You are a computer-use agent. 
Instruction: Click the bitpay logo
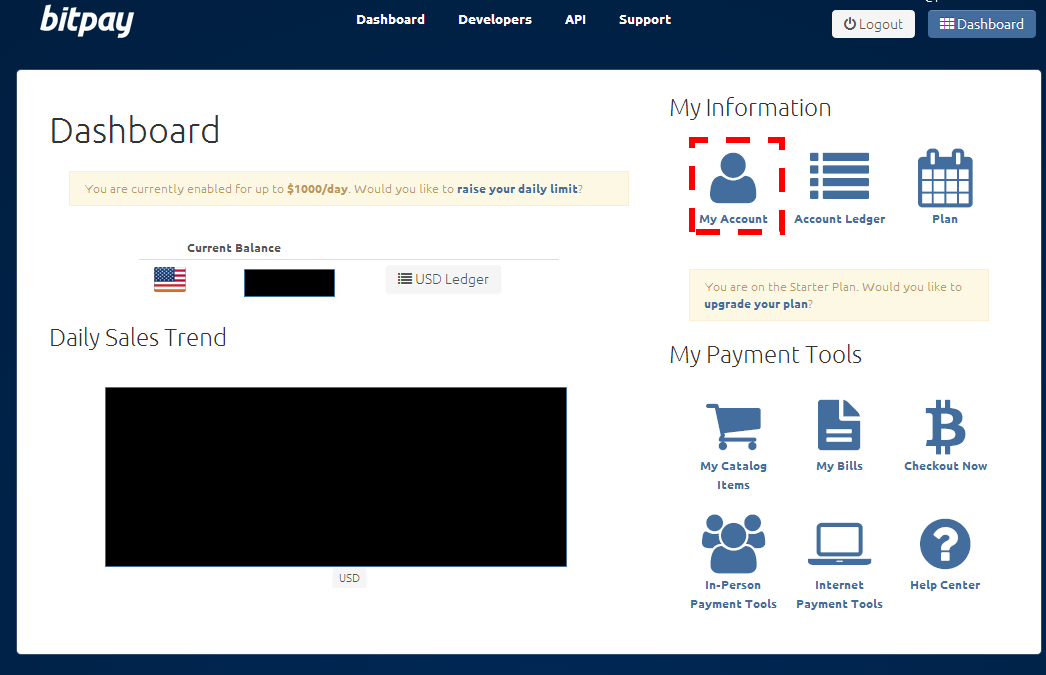(x=87, y=20)
